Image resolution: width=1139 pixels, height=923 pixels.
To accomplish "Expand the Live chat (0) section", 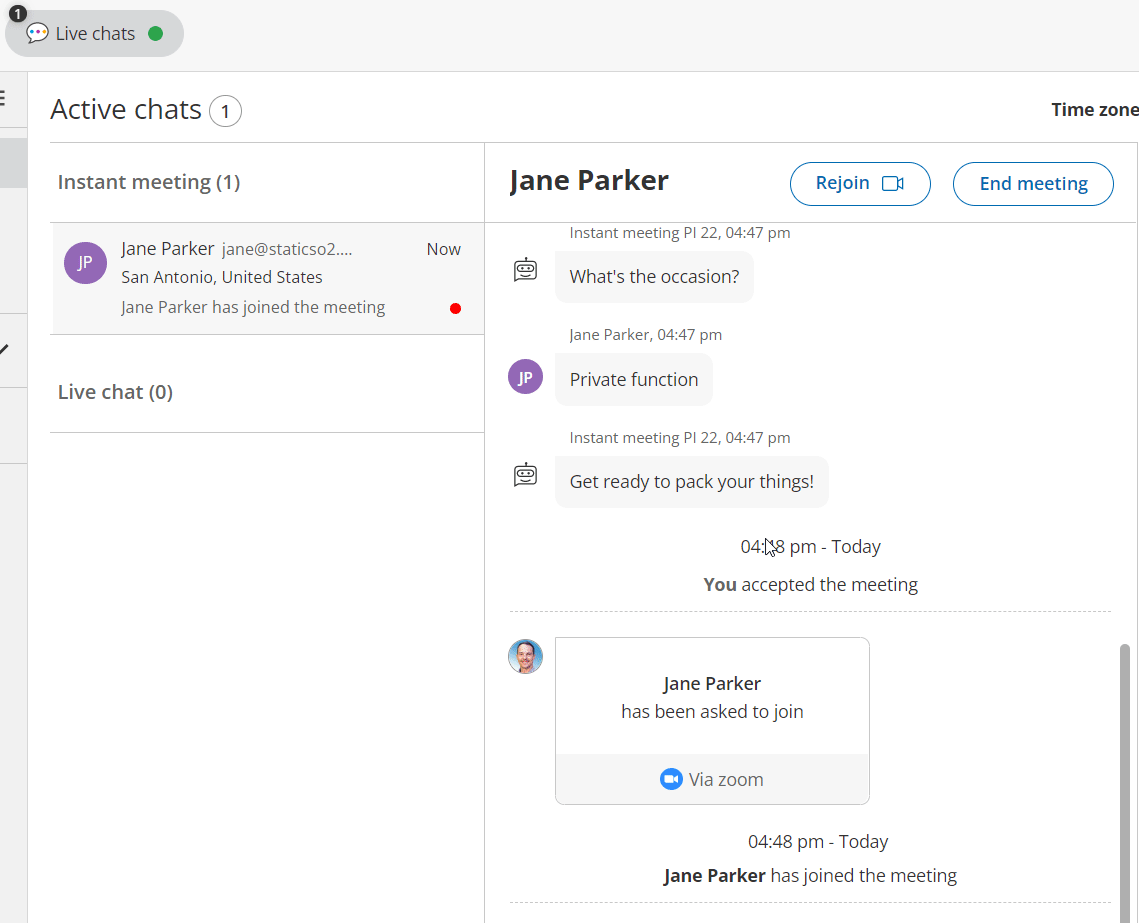I will [x=115, y=392].
